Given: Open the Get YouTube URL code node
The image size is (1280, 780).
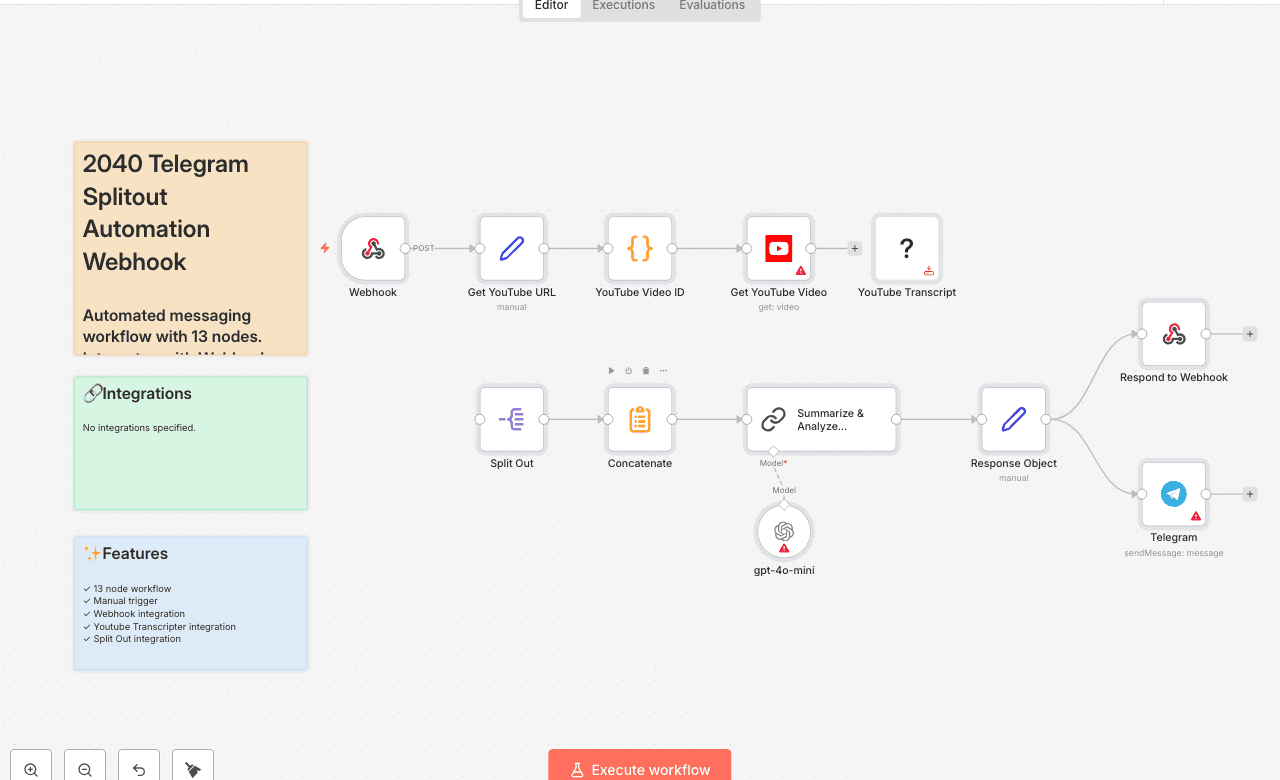Looking at the screenshot, I should (511, 248).
